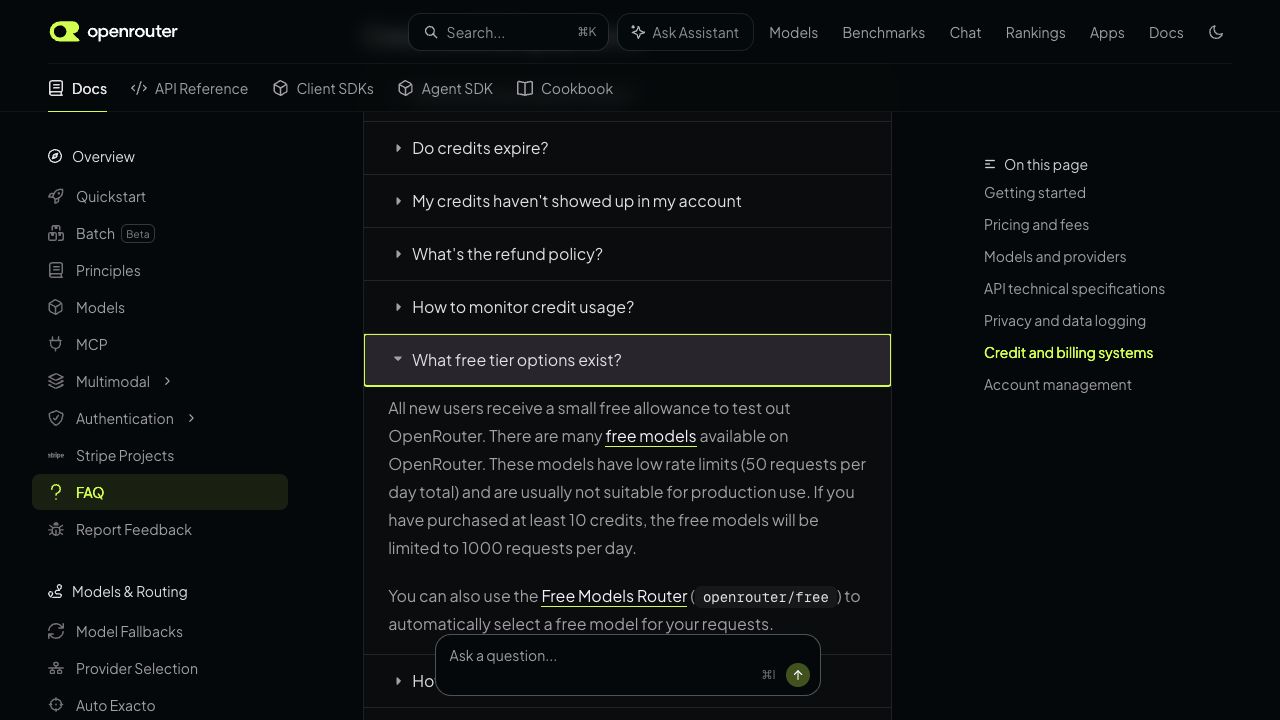Viewport: 1280px width, 720px height.
Task: Open Apps in the top navigation
Action: pyautogui.click(x=1107, y=32)
